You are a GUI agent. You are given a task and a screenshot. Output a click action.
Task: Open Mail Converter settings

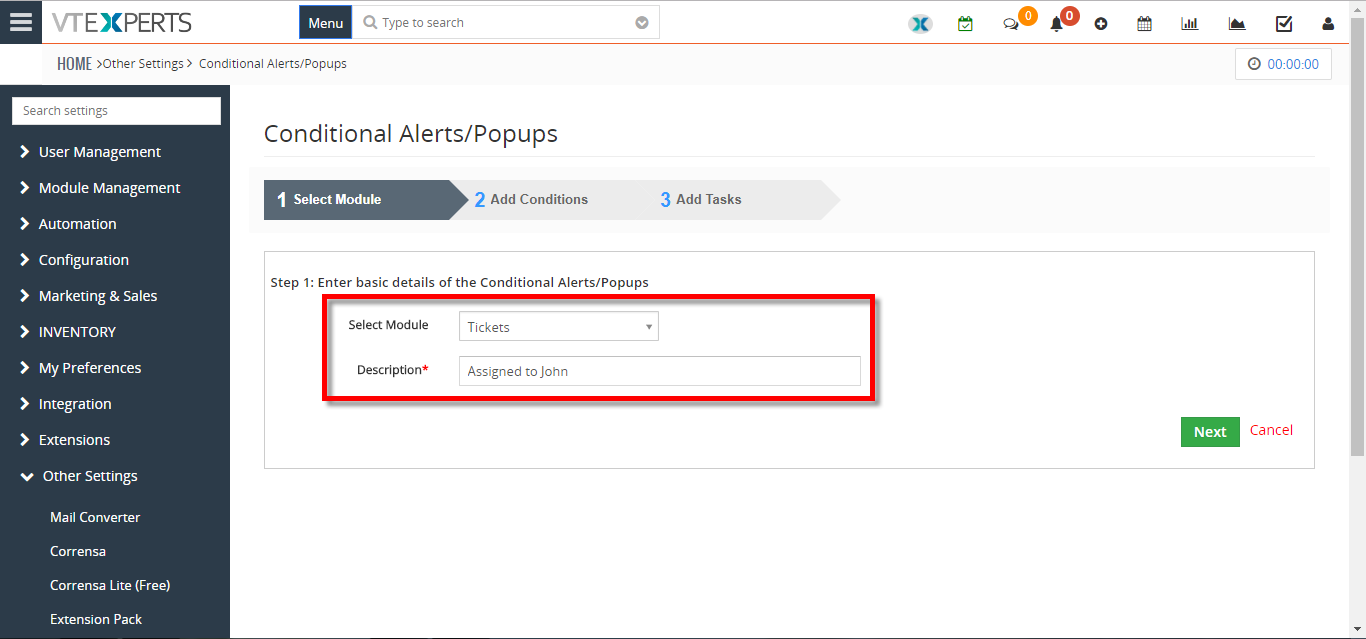pos(95,517)
